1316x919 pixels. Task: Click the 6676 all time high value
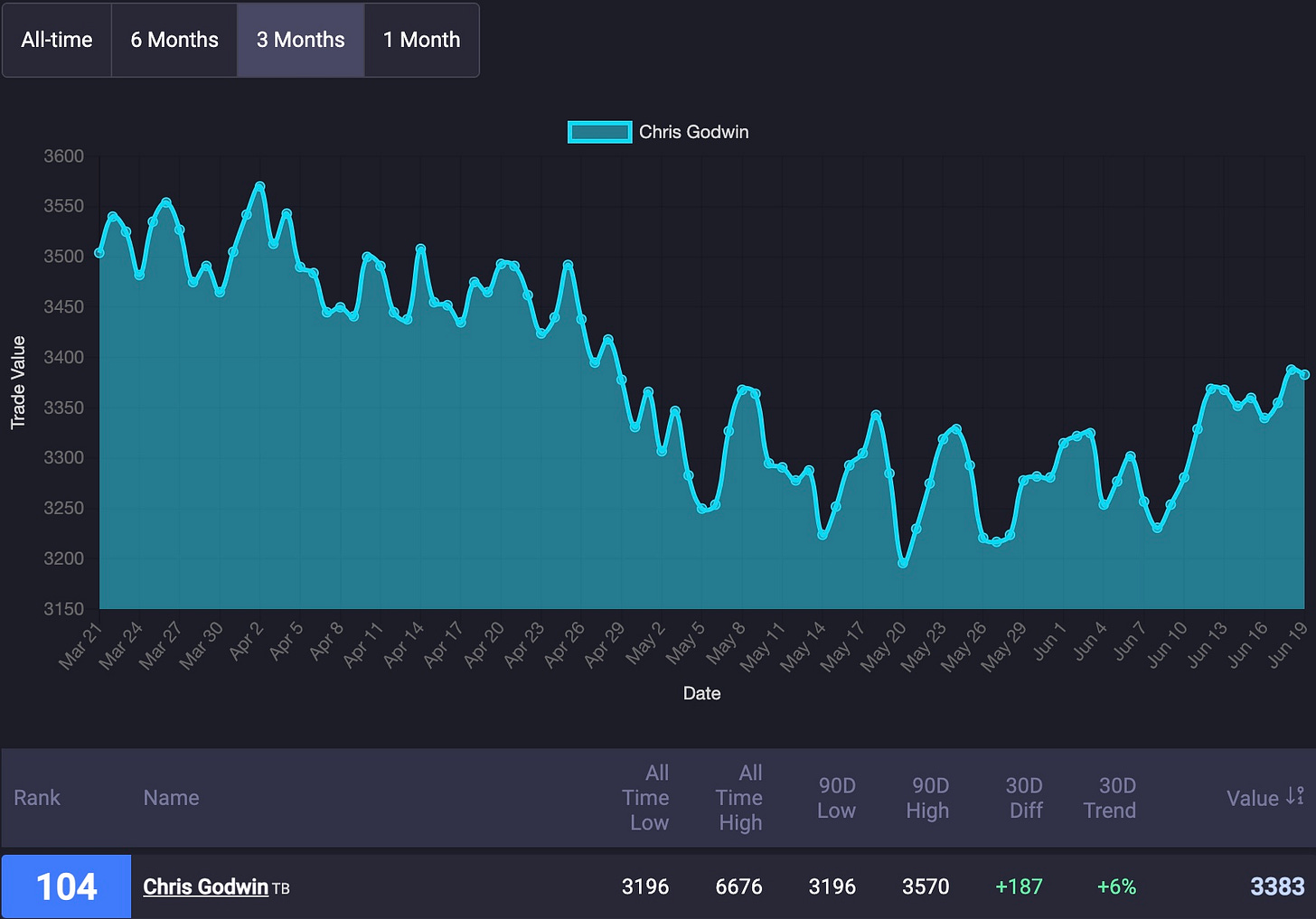[x=738, y=886]
